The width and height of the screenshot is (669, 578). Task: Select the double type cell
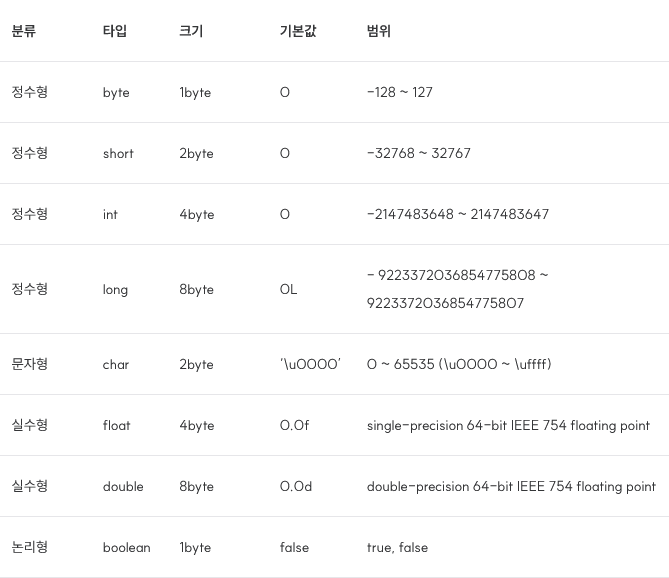pos(123,486)
